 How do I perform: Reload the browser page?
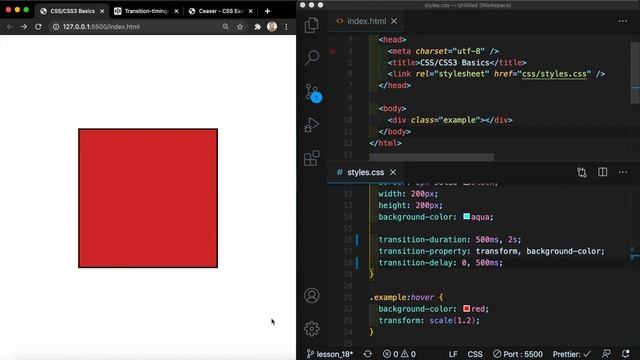(38, 27)
